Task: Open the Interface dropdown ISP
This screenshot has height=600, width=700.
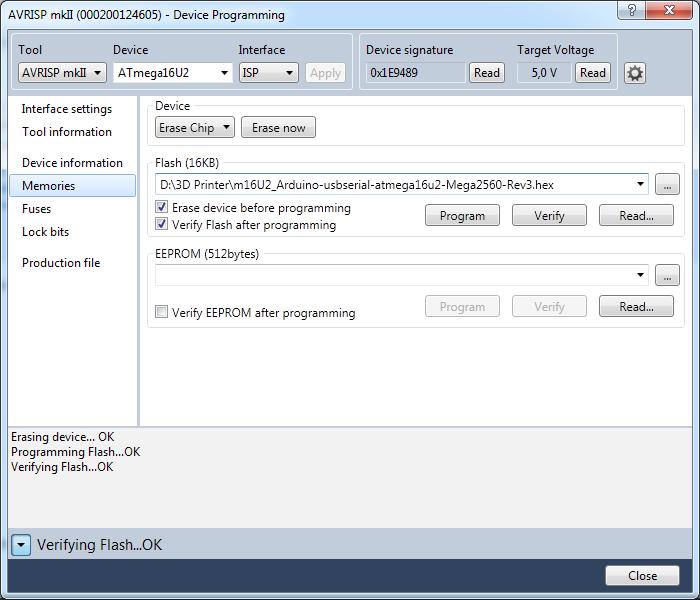Action: point(269,73)
